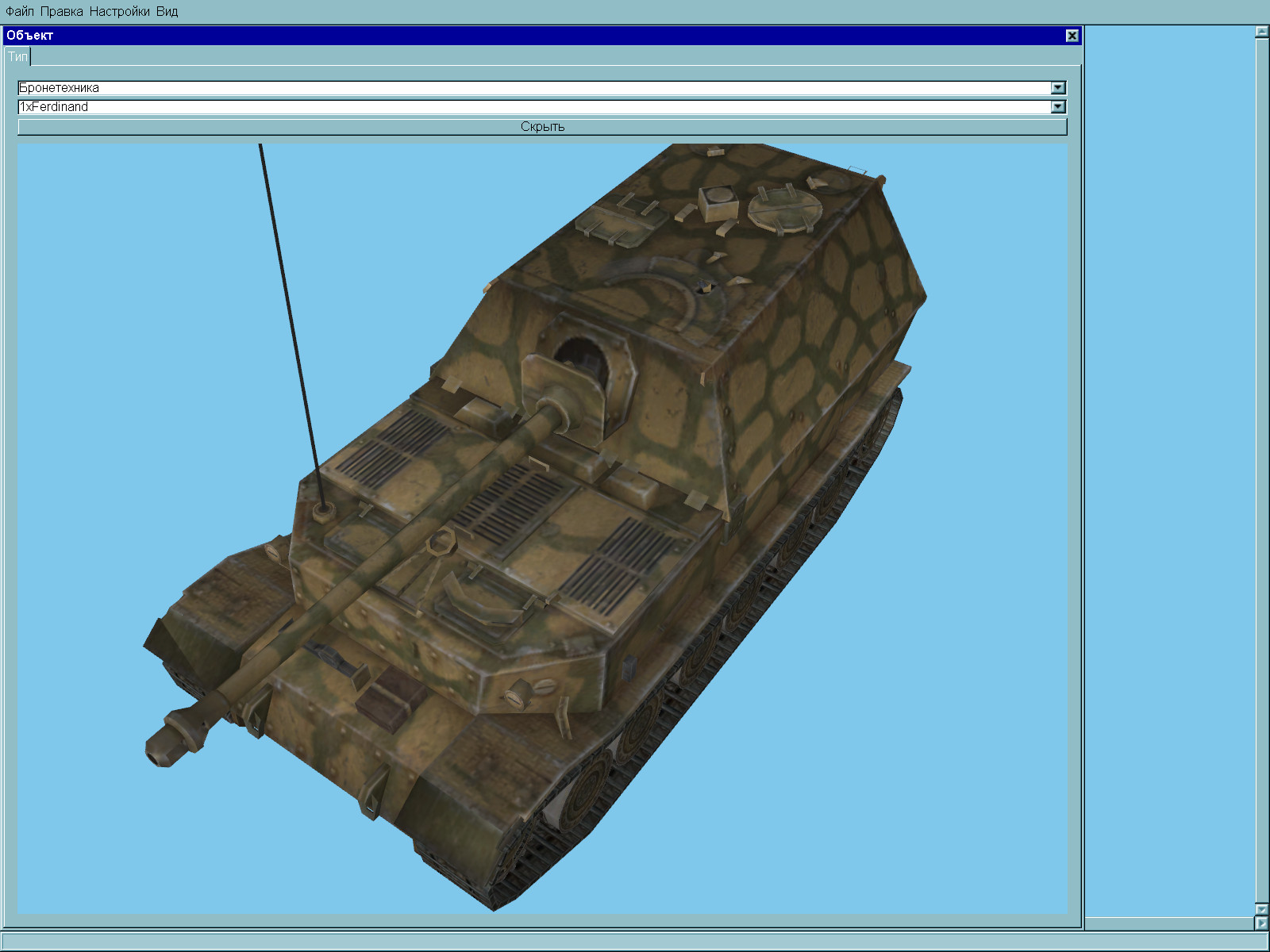This screenshot has height=952, width=1270.
Task: Click the Скрыть button
Action: [542, 127]
